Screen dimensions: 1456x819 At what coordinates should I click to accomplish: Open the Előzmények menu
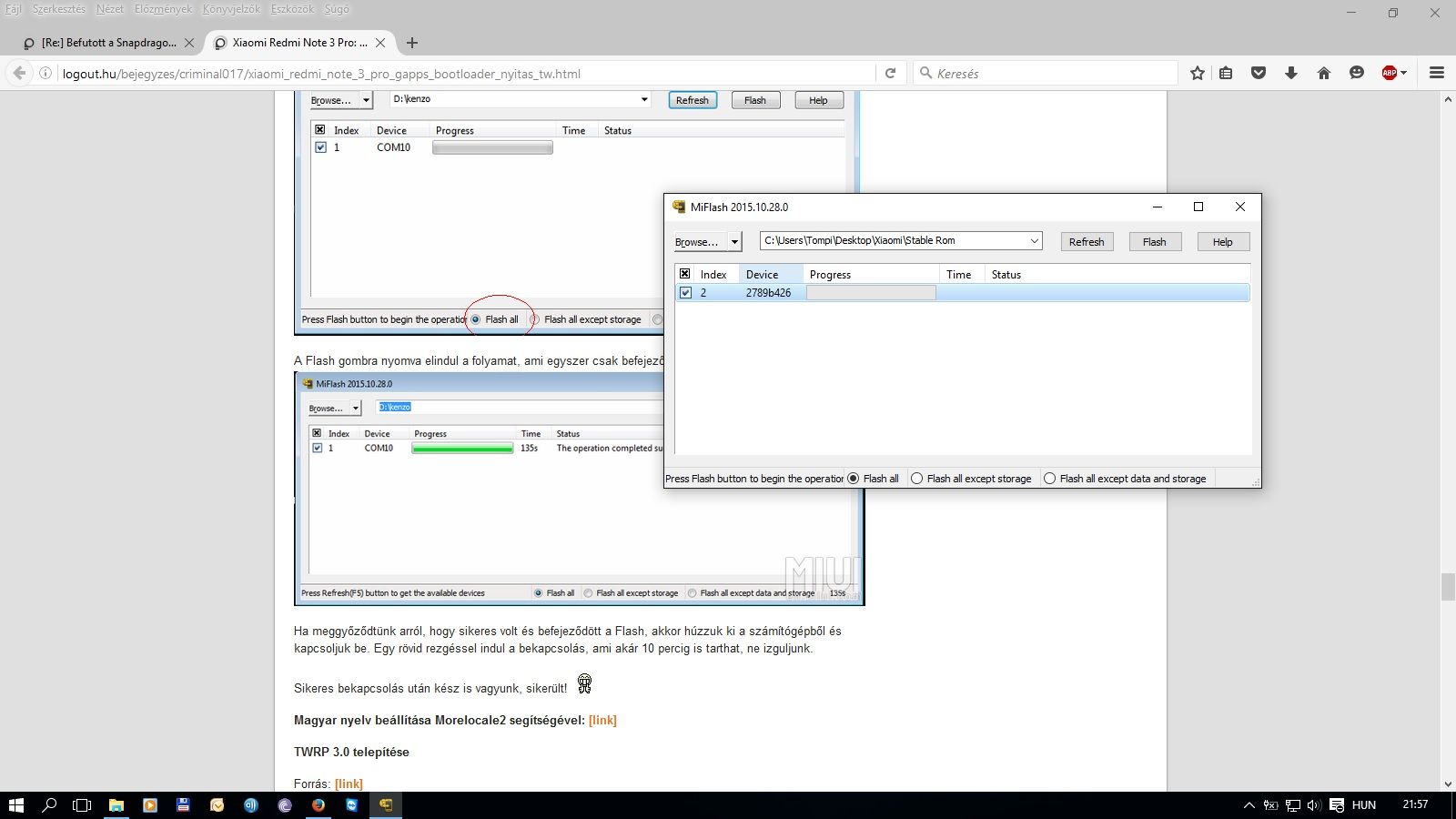(163, 9)
